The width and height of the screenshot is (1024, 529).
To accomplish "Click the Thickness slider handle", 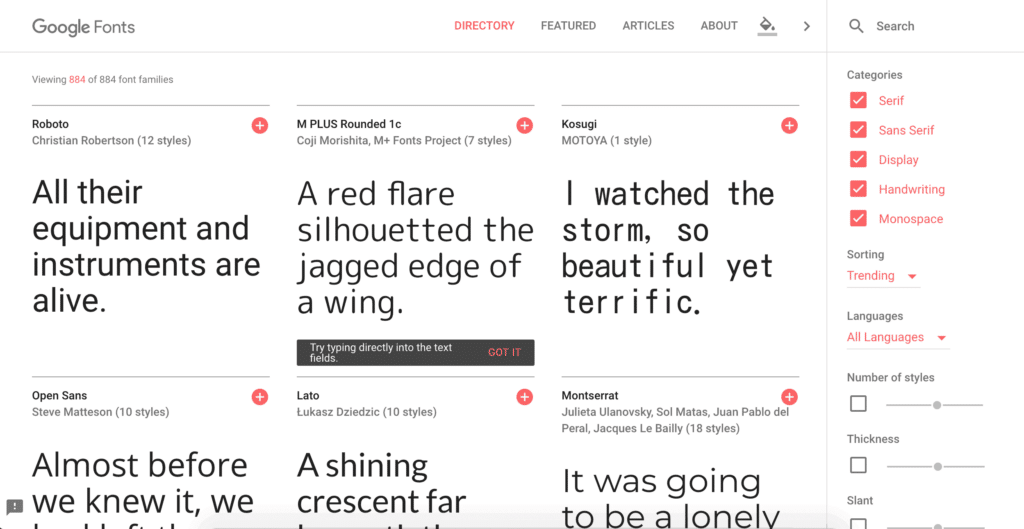I will pos(938,467).
